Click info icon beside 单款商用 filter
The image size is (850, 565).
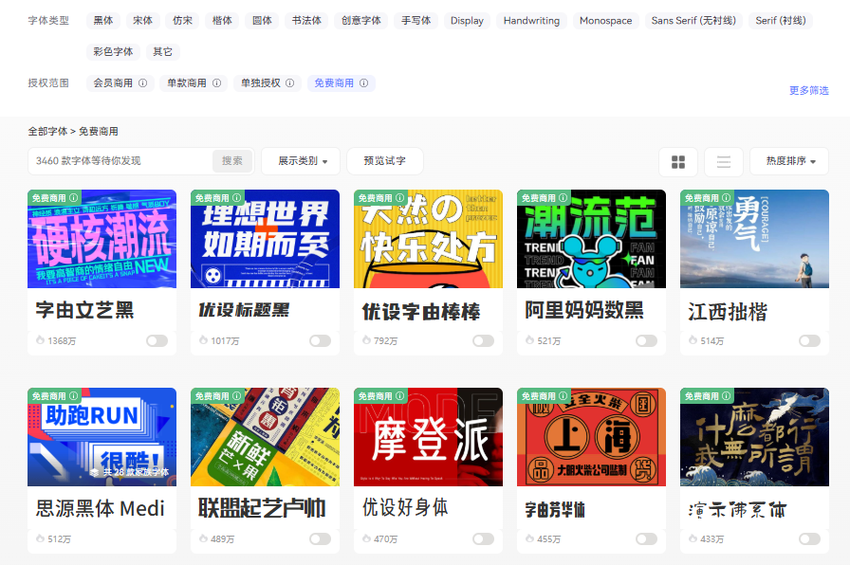(x=217, y=84)
